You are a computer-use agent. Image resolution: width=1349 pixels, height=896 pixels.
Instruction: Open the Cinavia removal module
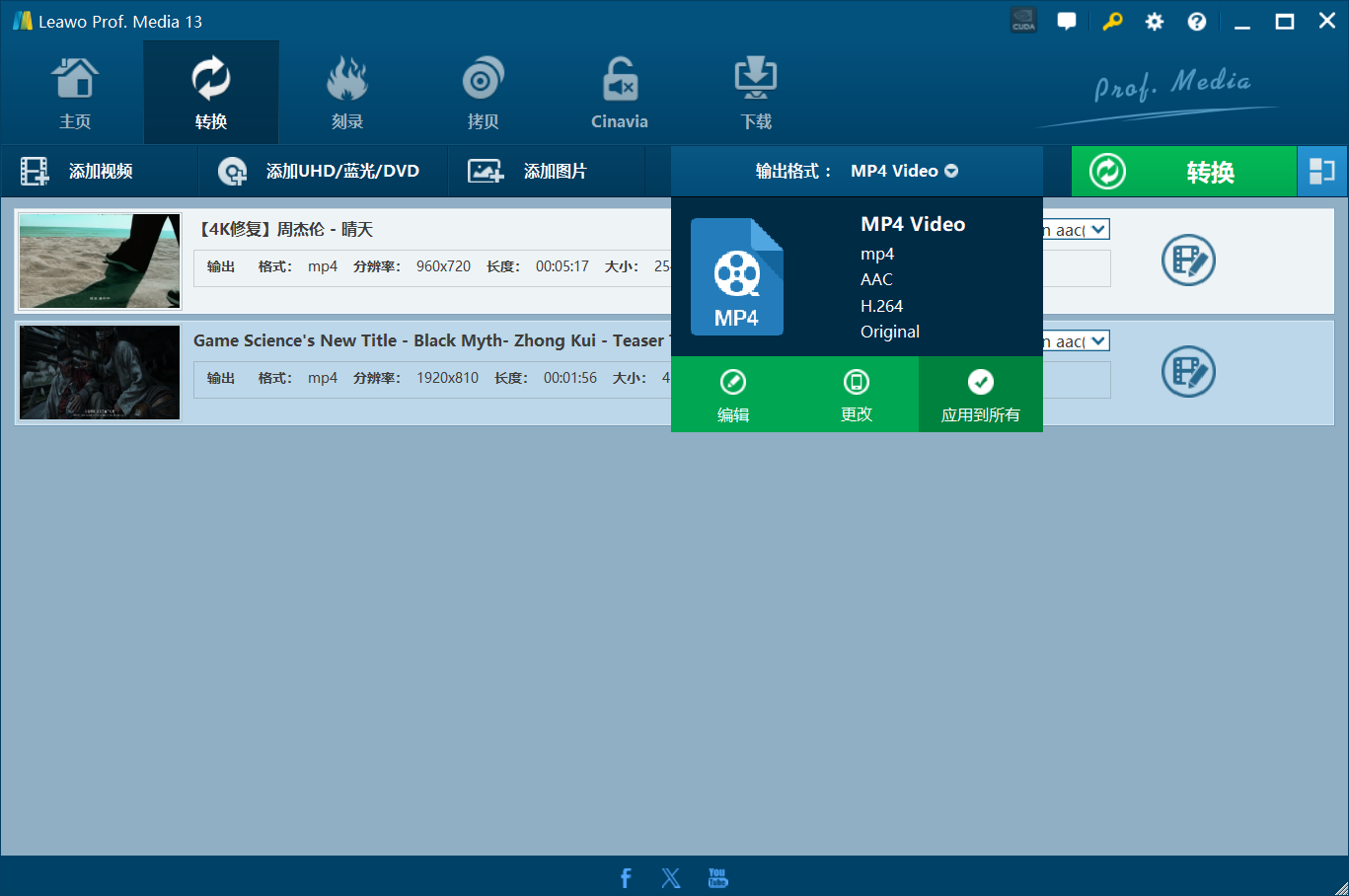619,94
